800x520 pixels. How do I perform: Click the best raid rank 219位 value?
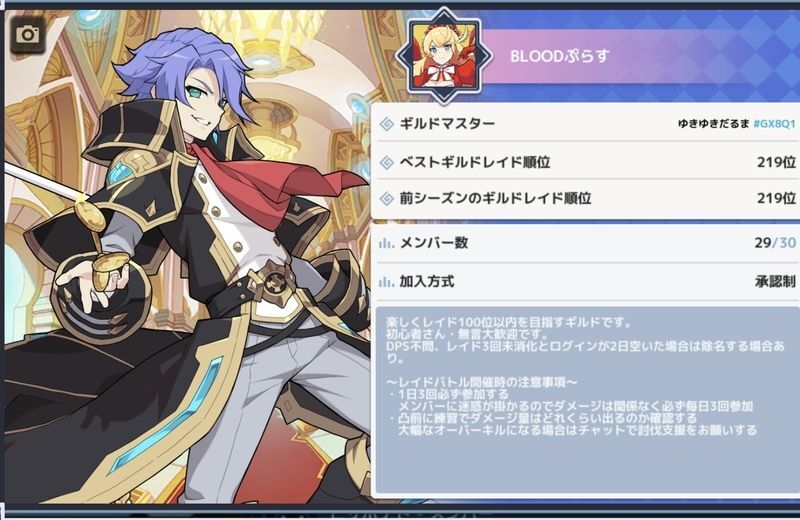click(776, 162)
